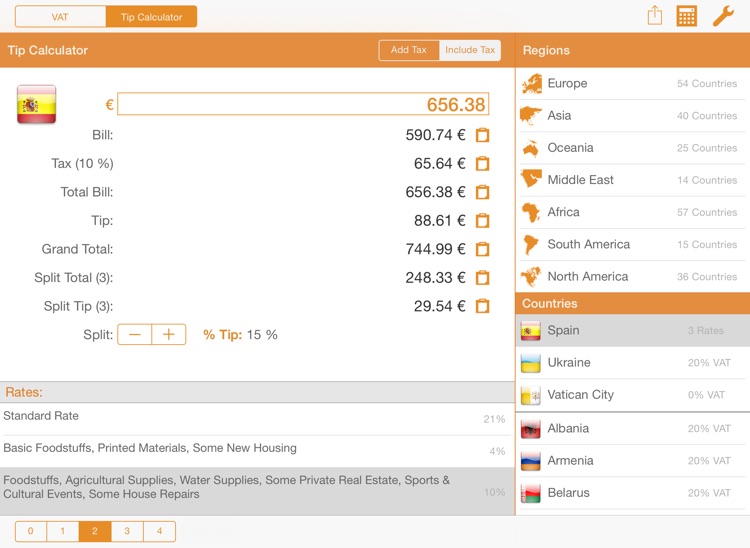
Task: Copy the Total Bill amount to clipboard
Action: (482, 192)
